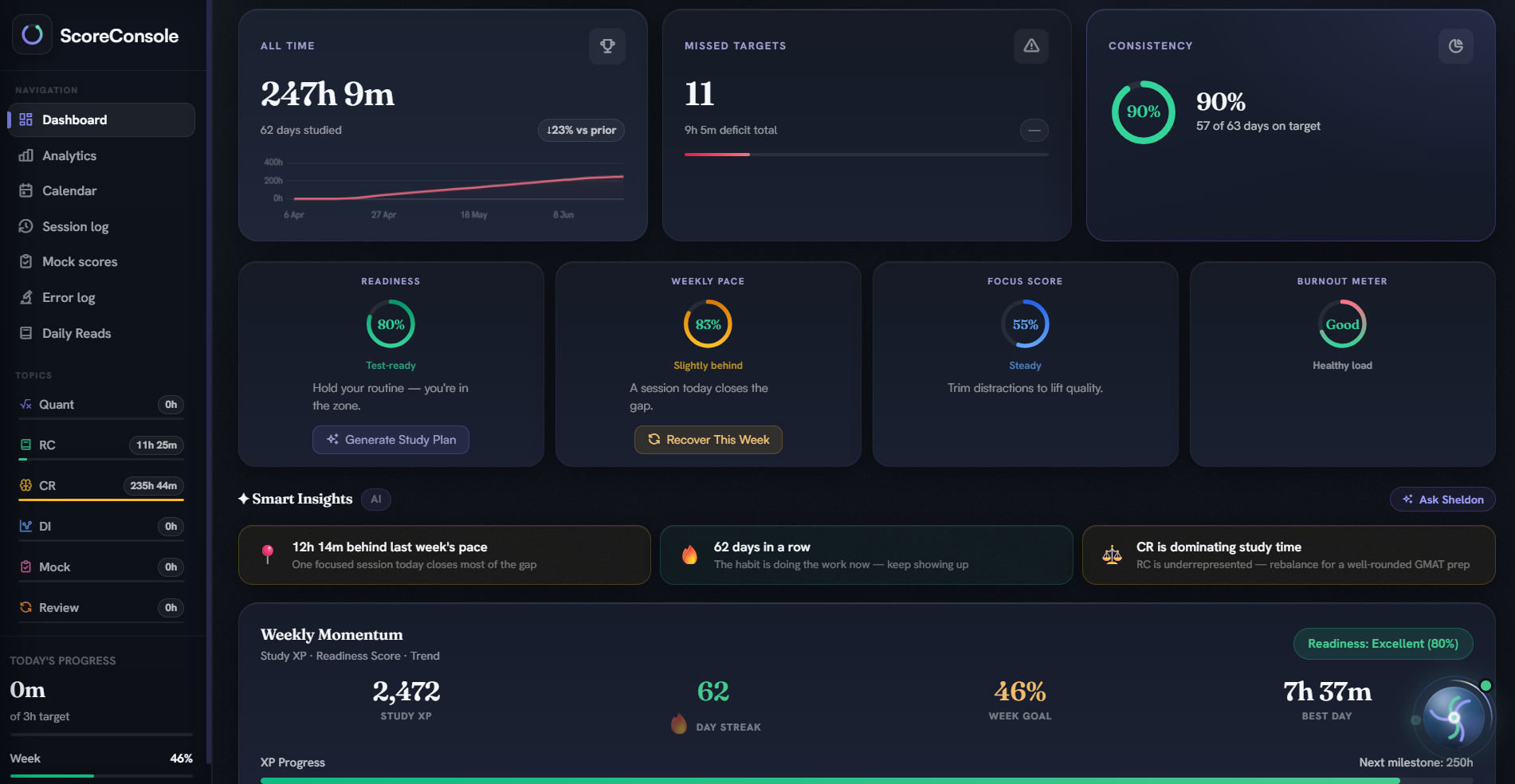Click the warning triangle icon in Missed Targets
The image size is (1515, 784).
[x=1031, y=46]
